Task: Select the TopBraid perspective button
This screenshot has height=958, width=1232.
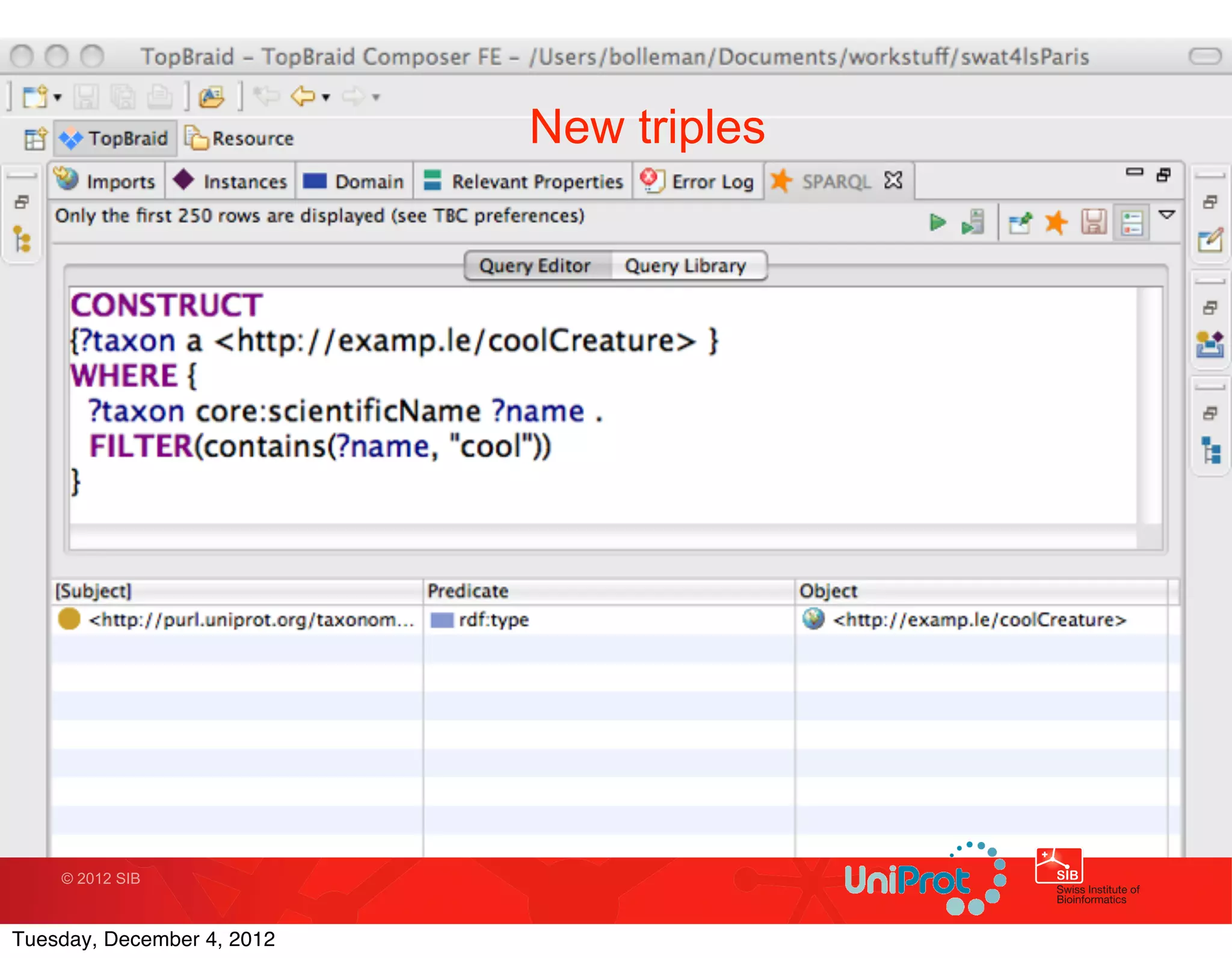Action: click(x=115, y=139)
